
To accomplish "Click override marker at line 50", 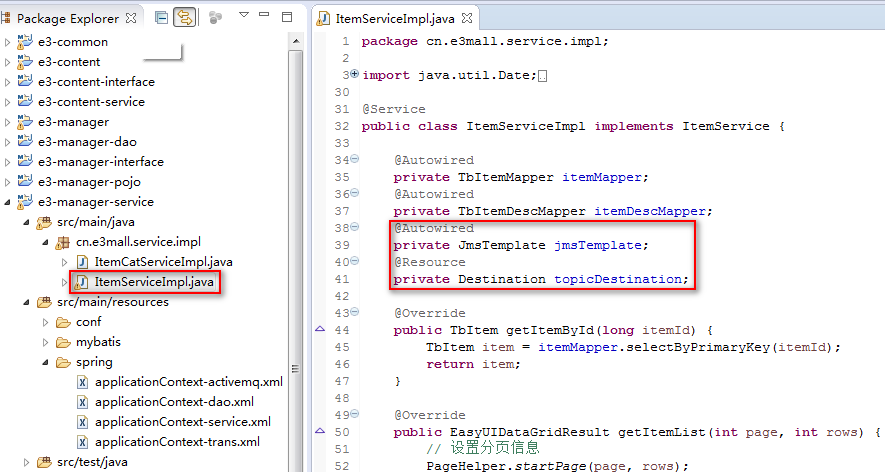I will [x=319, y=431].
